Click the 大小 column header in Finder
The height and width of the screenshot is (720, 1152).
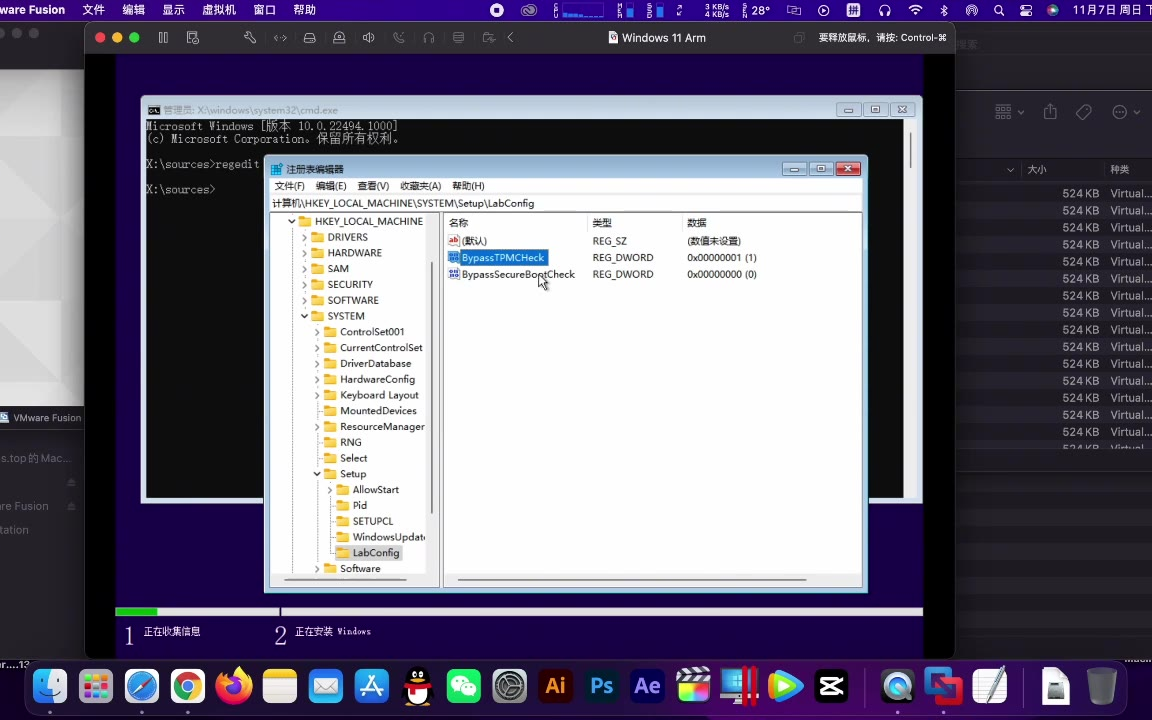[x=1037, y=170]
